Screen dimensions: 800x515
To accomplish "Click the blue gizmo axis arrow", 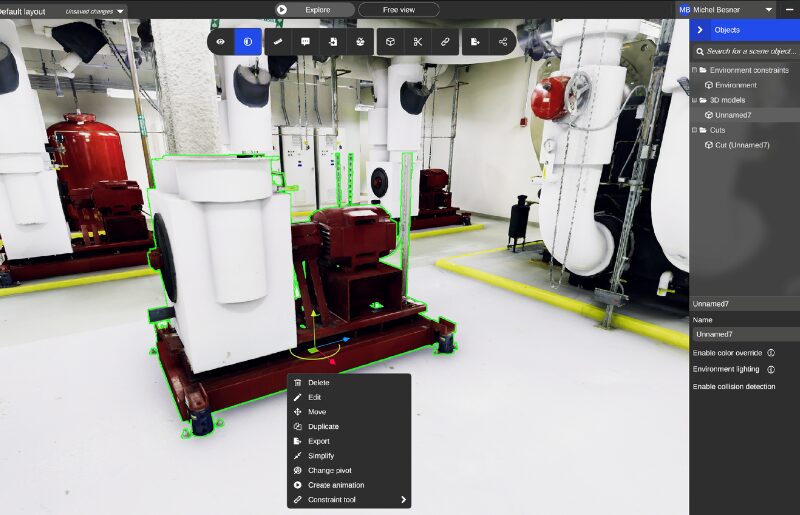I will [x=346, y=339].
